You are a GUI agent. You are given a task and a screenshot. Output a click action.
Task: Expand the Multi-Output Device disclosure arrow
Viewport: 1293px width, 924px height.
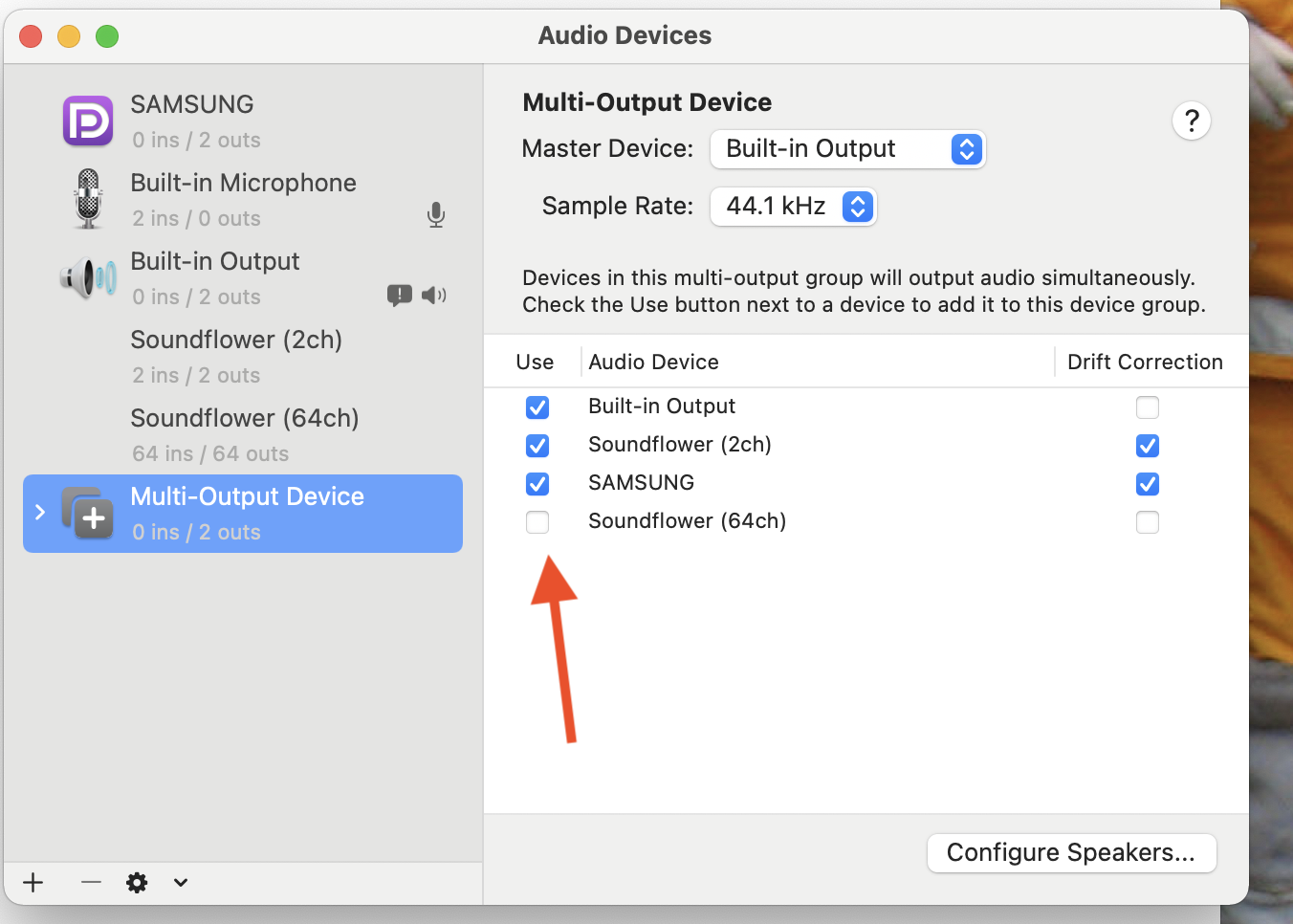[40, 513]
